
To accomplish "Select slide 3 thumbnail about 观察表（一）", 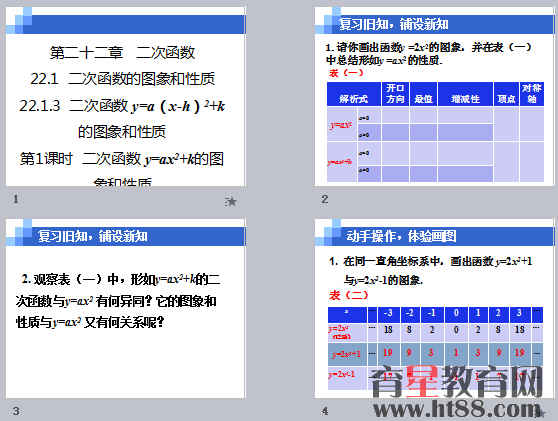I will click(126, 309).
